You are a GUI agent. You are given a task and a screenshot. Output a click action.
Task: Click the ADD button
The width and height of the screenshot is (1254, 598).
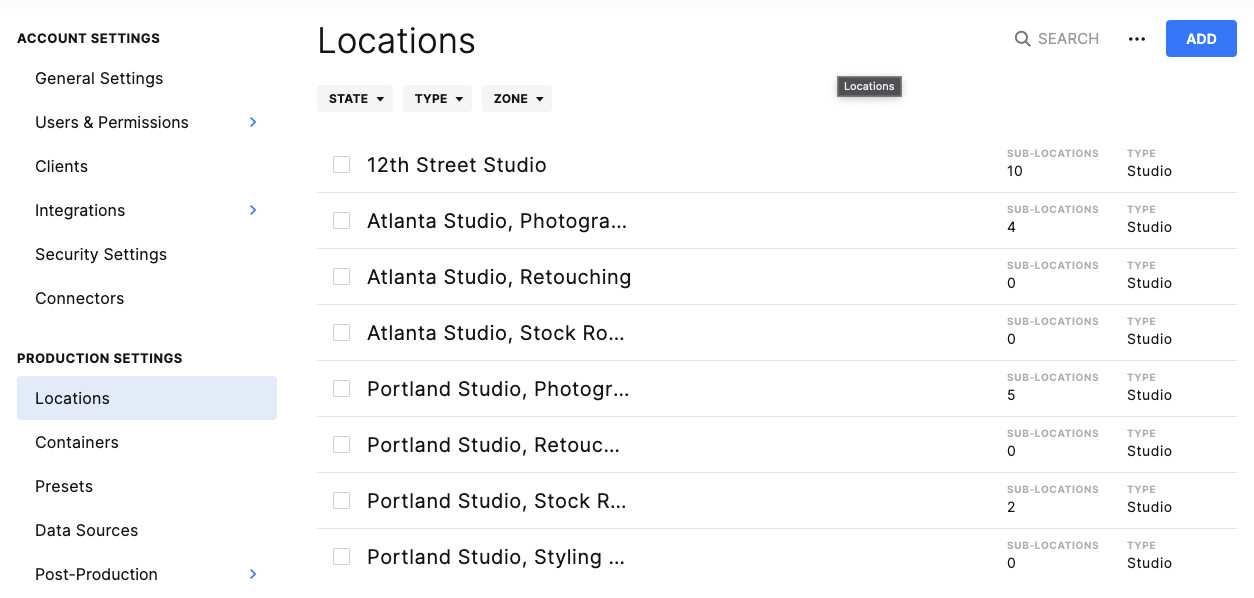(x=1200, y=38)
